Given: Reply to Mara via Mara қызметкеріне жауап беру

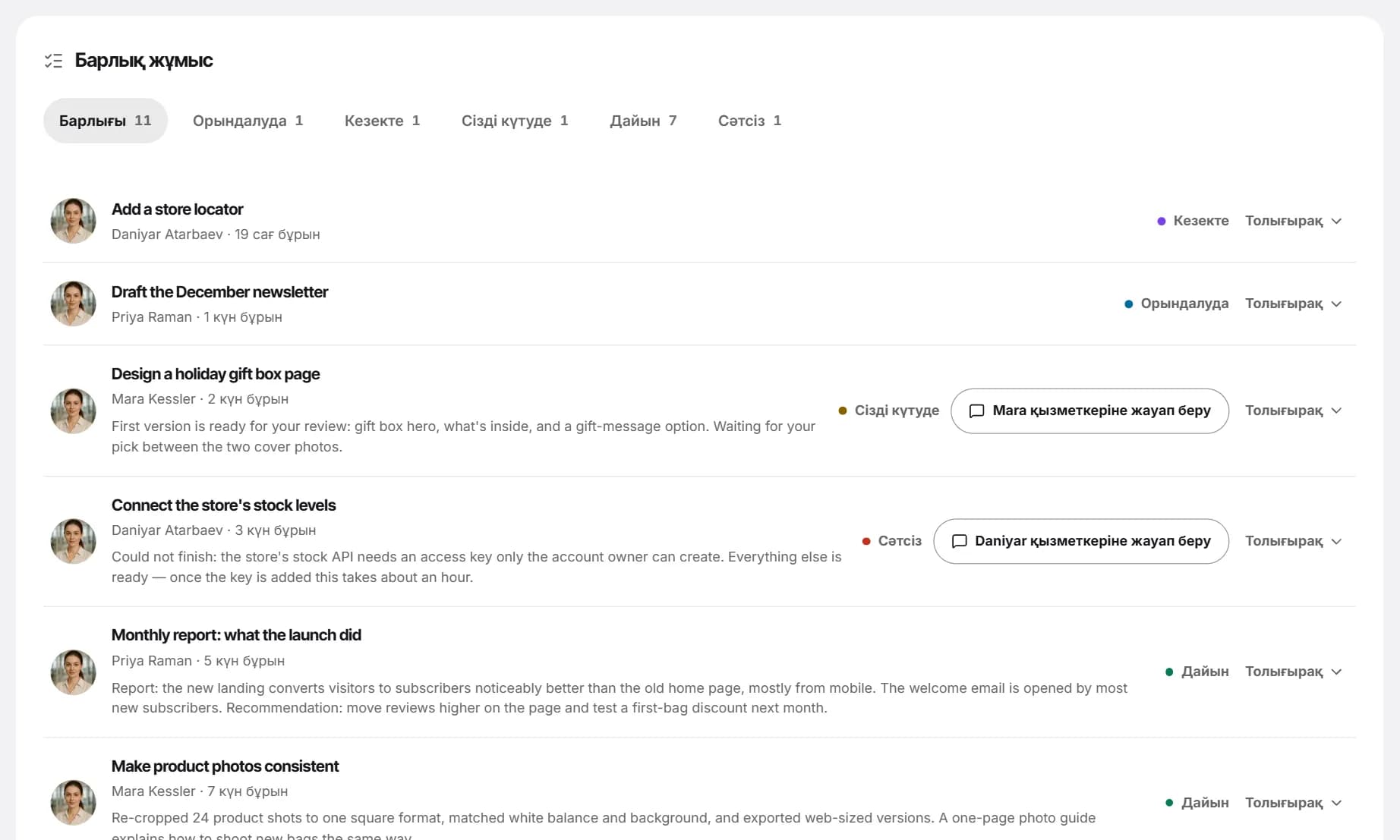Looking at the screenshot, I should 1089,411.
